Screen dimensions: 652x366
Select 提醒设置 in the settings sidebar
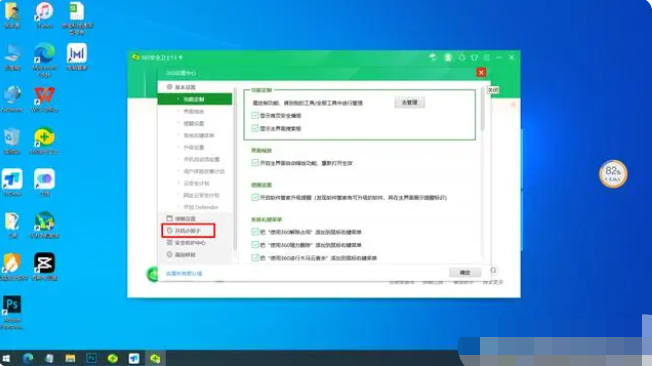pos(195,124)
